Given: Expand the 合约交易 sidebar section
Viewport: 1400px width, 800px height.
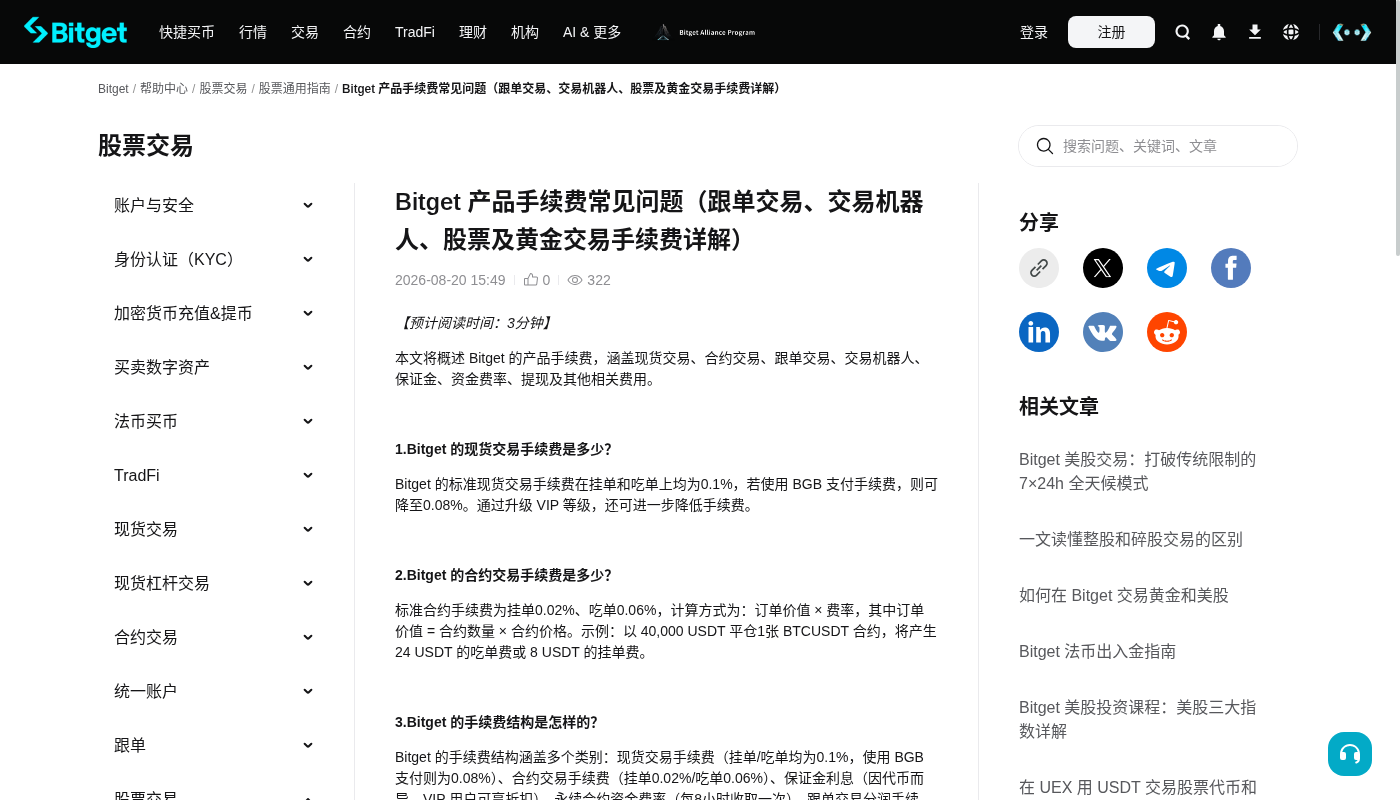Looking at the screenshot, I should click(214, 637).
